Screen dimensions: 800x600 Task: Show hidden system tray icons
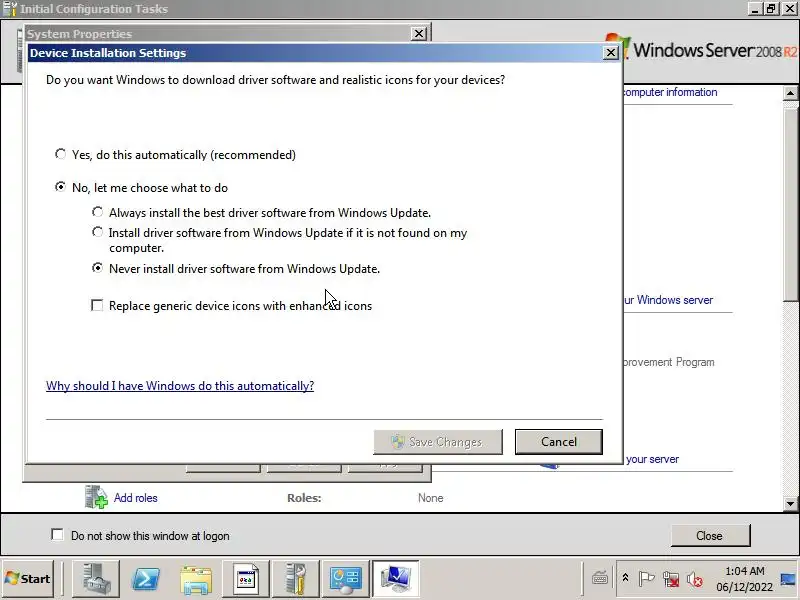tap(626, 578)
